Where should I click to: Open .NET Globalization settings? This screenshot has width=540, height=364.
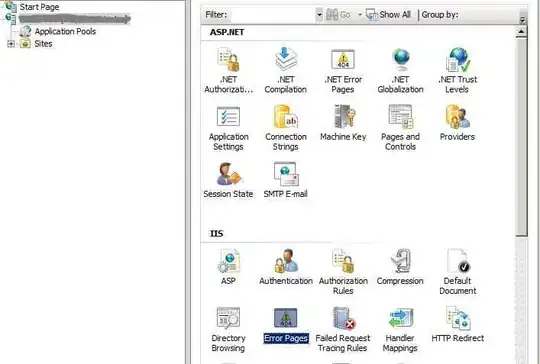pos(400,70)
